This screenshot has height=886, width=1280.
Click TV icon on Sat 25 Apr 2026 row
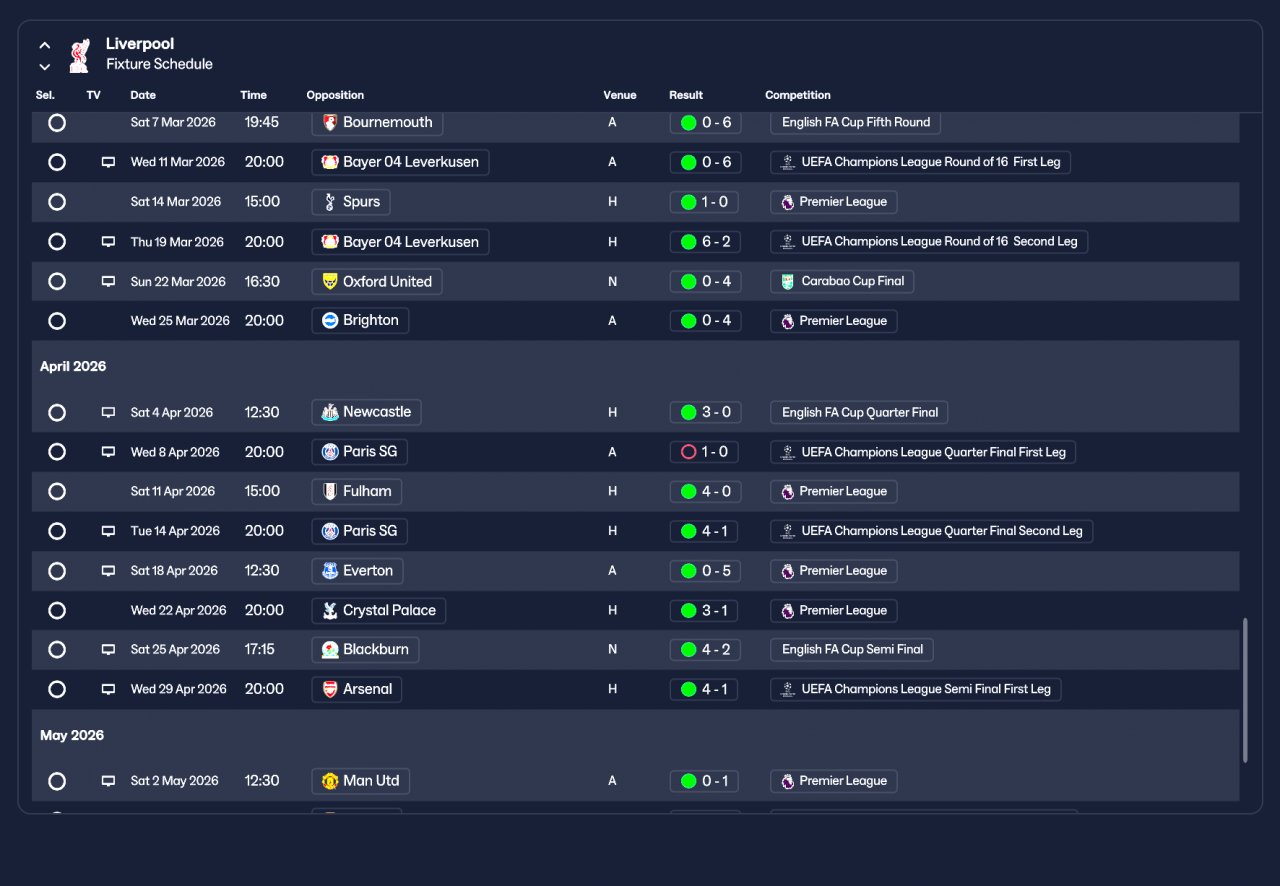coord(108,650)
